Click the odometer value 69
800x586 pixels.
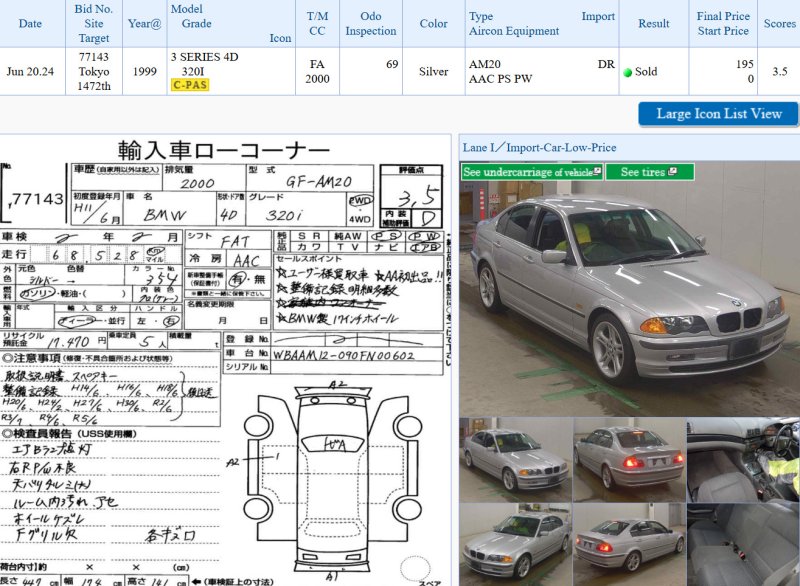[392, 64]
